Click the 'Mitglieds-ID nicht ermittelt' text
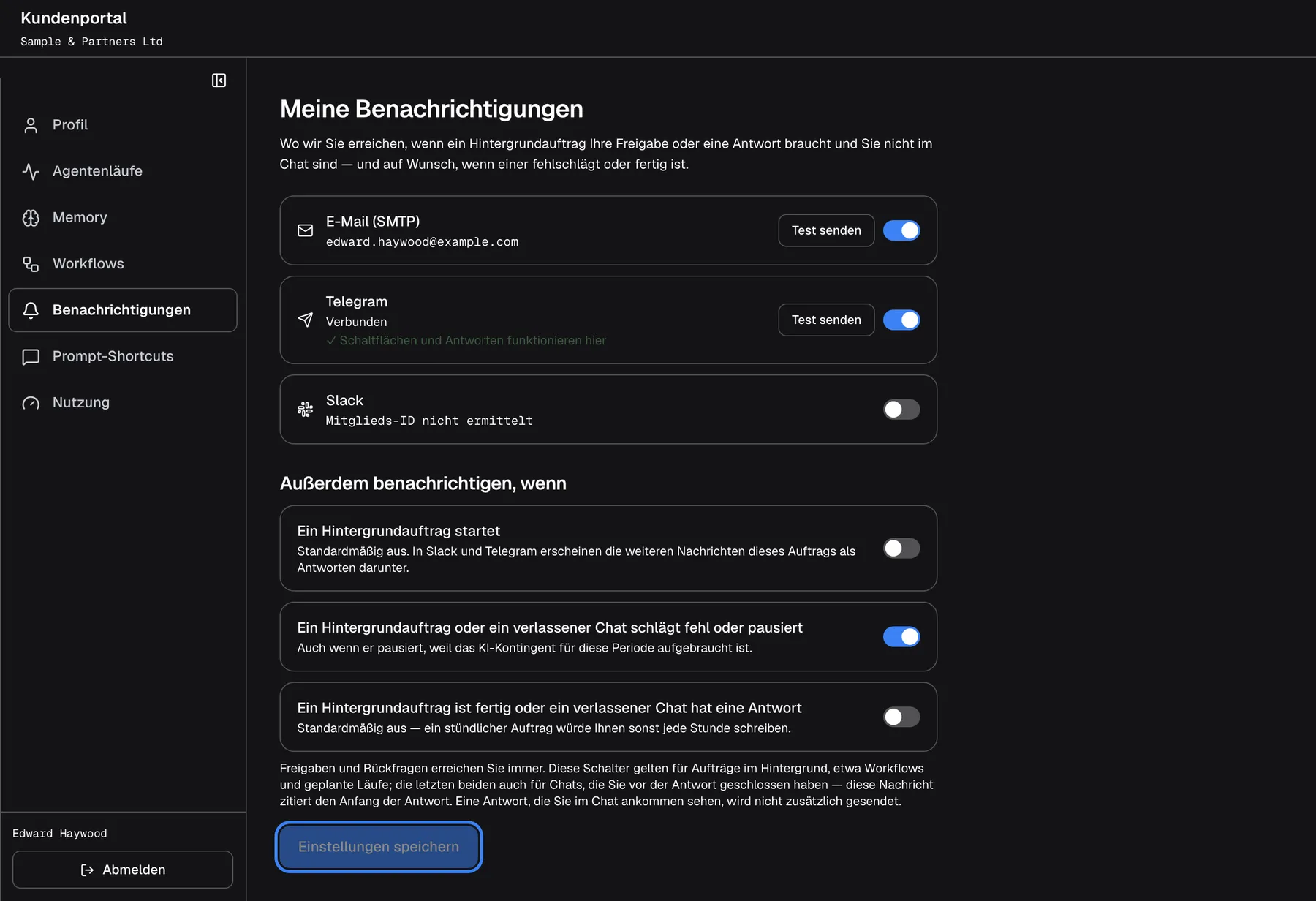The height and width of the screenshot is (901, 1316). coord(429,421)
